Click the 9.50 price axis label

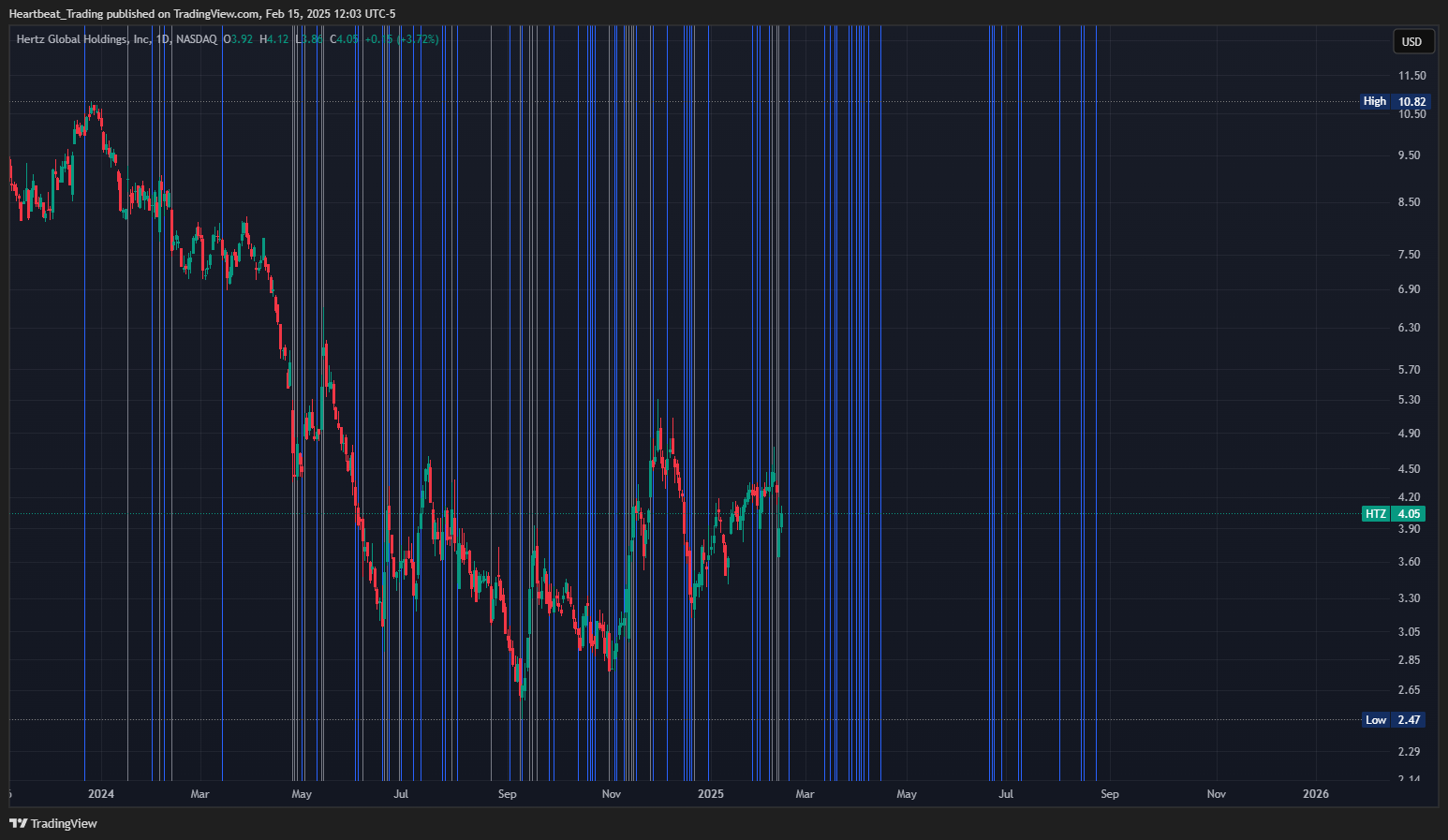[x=1409, y=155]
